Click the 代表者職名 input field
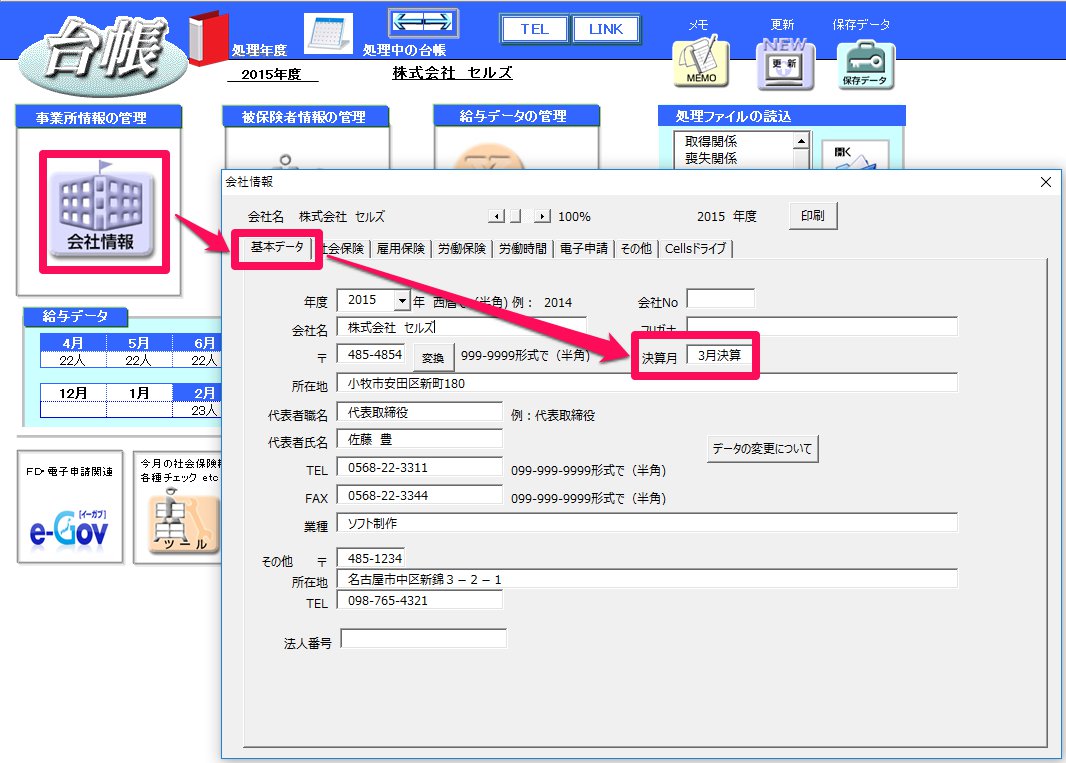 [419, 412]
